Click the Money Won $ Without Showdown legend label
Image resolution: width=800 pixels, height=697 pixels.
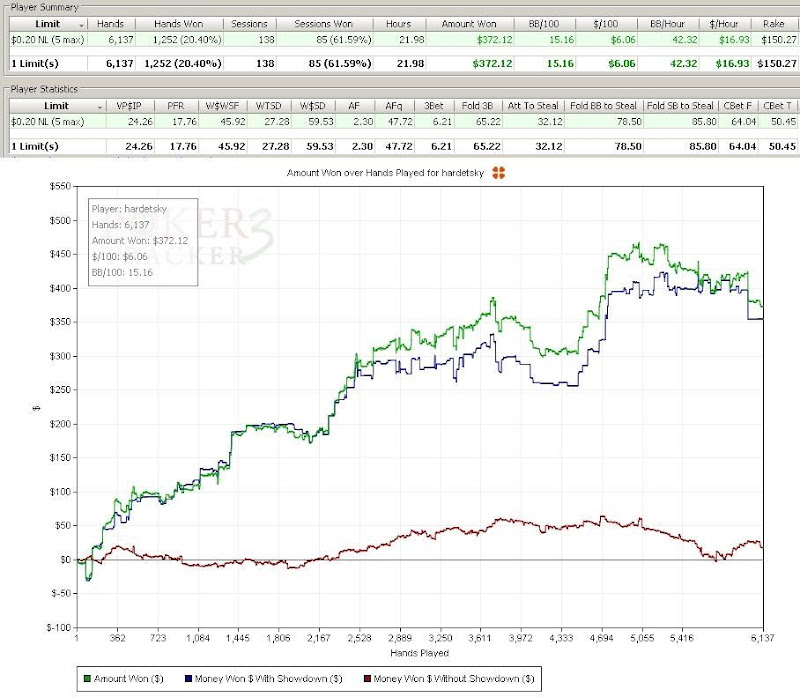454,679
